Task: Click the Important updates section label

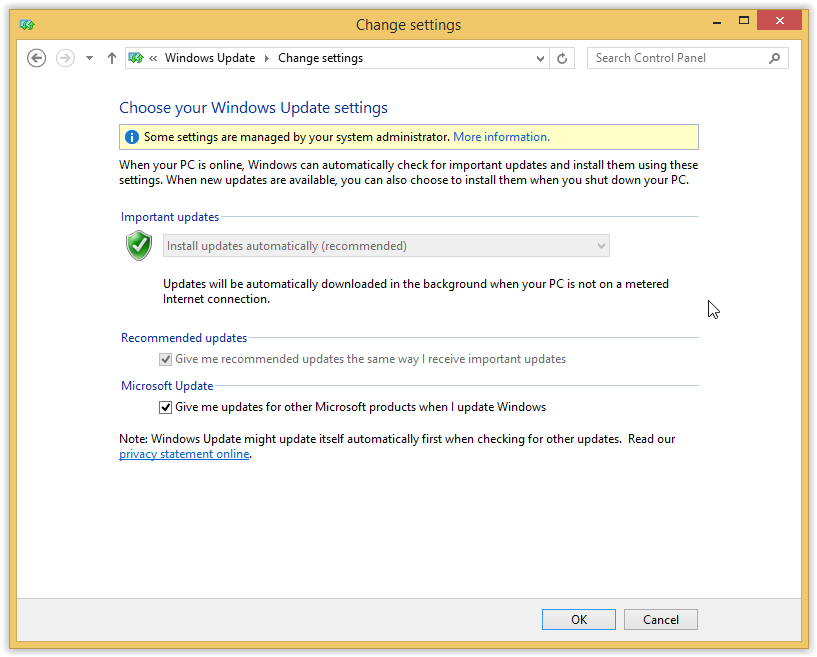Action: click(x=170, y=217)
